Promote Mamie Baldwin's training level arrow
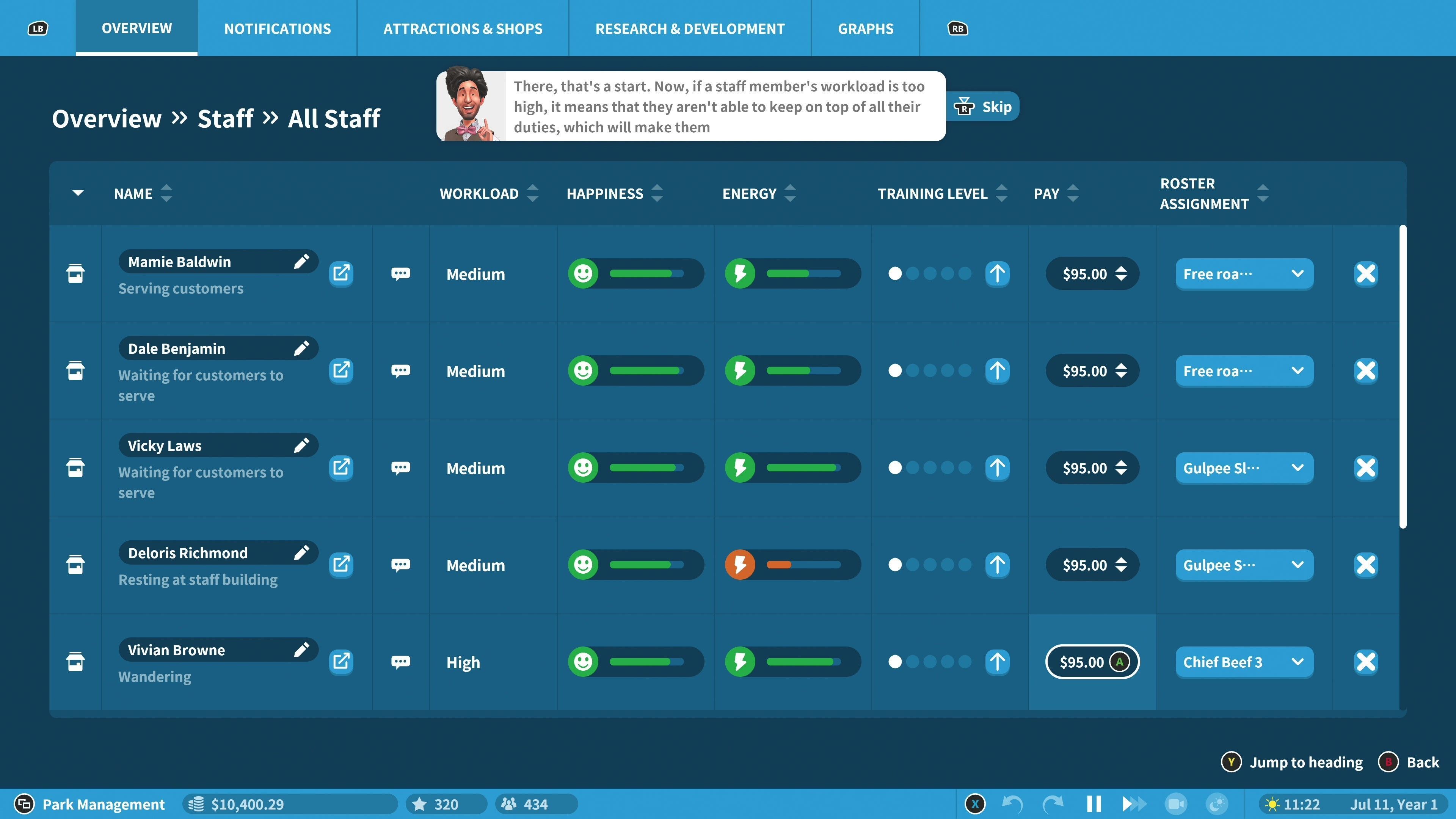1456x819 pixels. [x=997, y=273]
